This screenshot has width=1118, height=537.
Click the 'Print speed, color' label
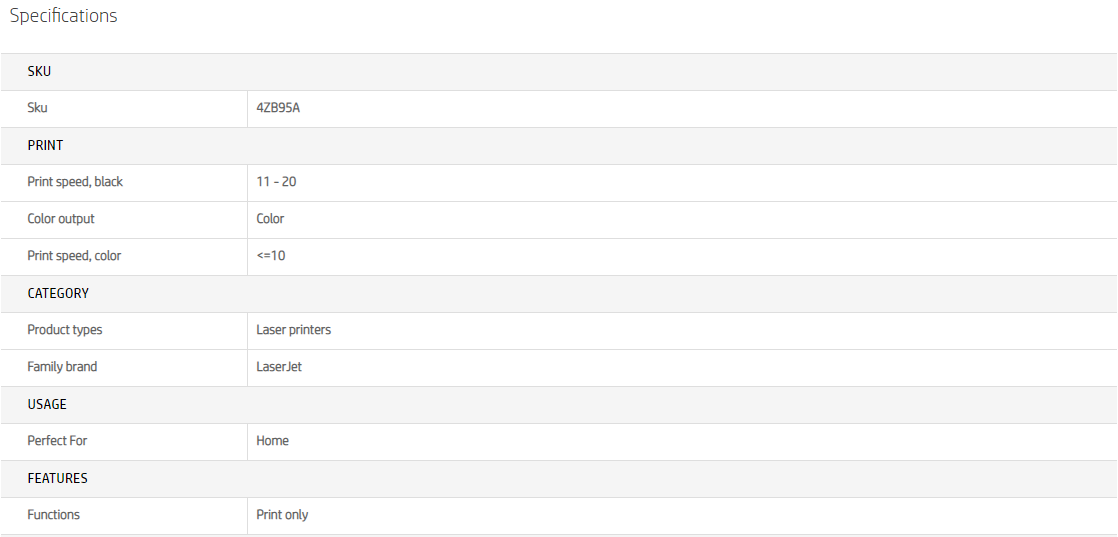click(x=74, y=256)
